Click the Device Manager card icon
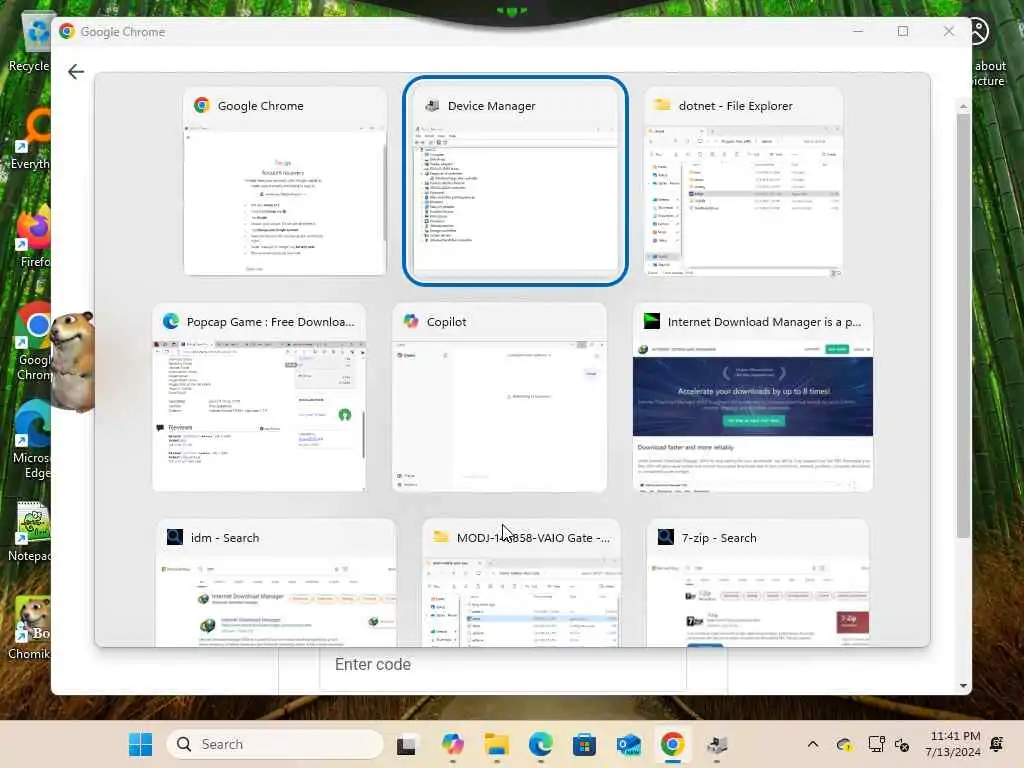Screen dimensions: 1024x768 pos(432,105)
